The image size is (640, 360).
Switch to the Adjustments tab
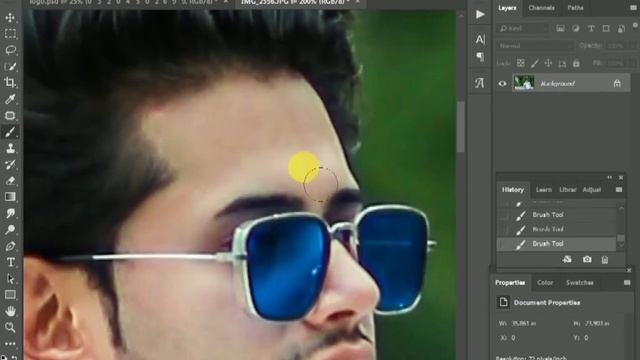[x=591, y=190]
